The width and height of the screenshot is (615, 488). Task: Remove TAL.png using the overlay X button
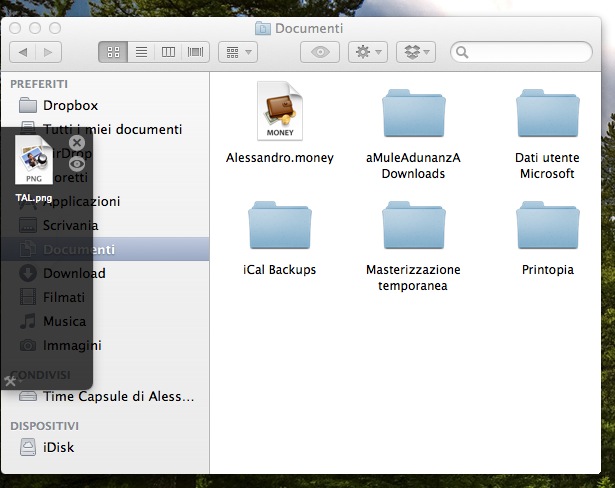coord(77,143)
